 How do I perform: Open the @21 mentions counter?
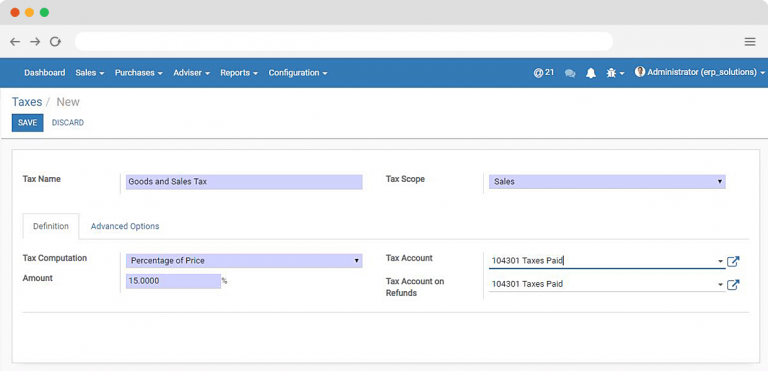pos(544,73)
